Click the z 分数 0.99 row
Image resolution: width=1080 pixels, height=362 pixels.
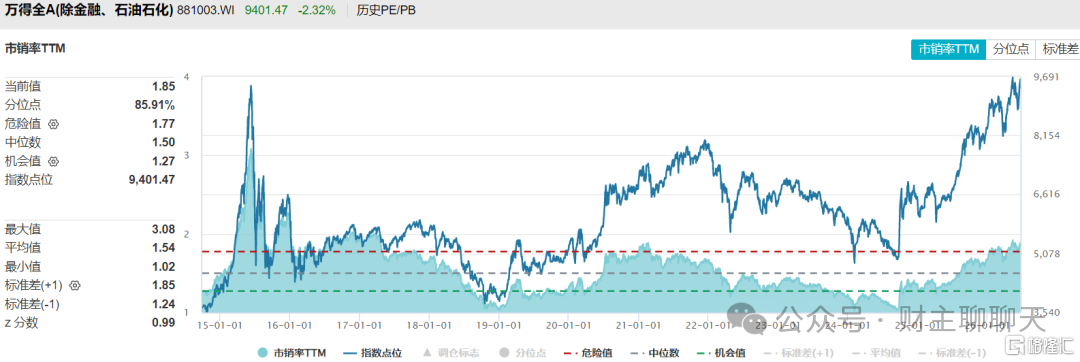90,322
